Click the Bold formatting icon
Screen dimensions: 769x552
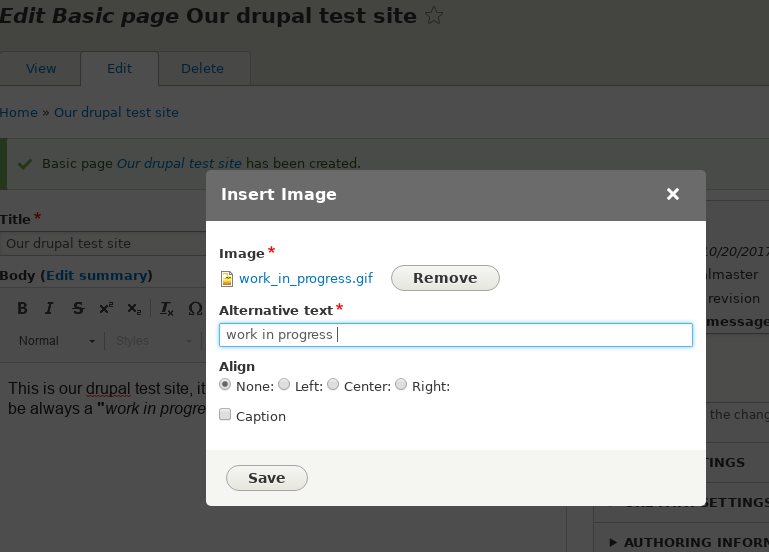click(x=22, y=308)
